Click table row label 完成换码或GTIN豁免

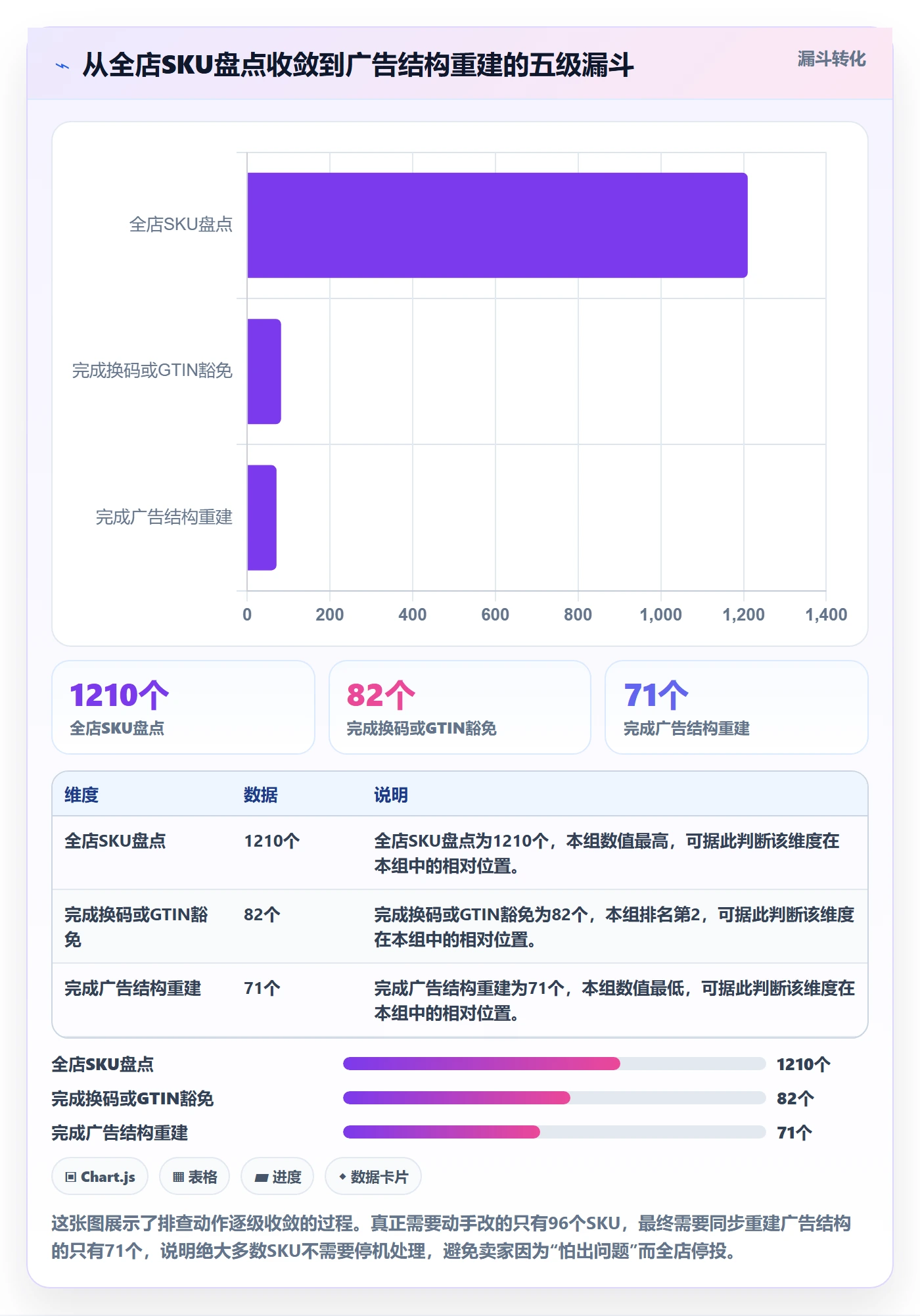click(x=136, y=927)
